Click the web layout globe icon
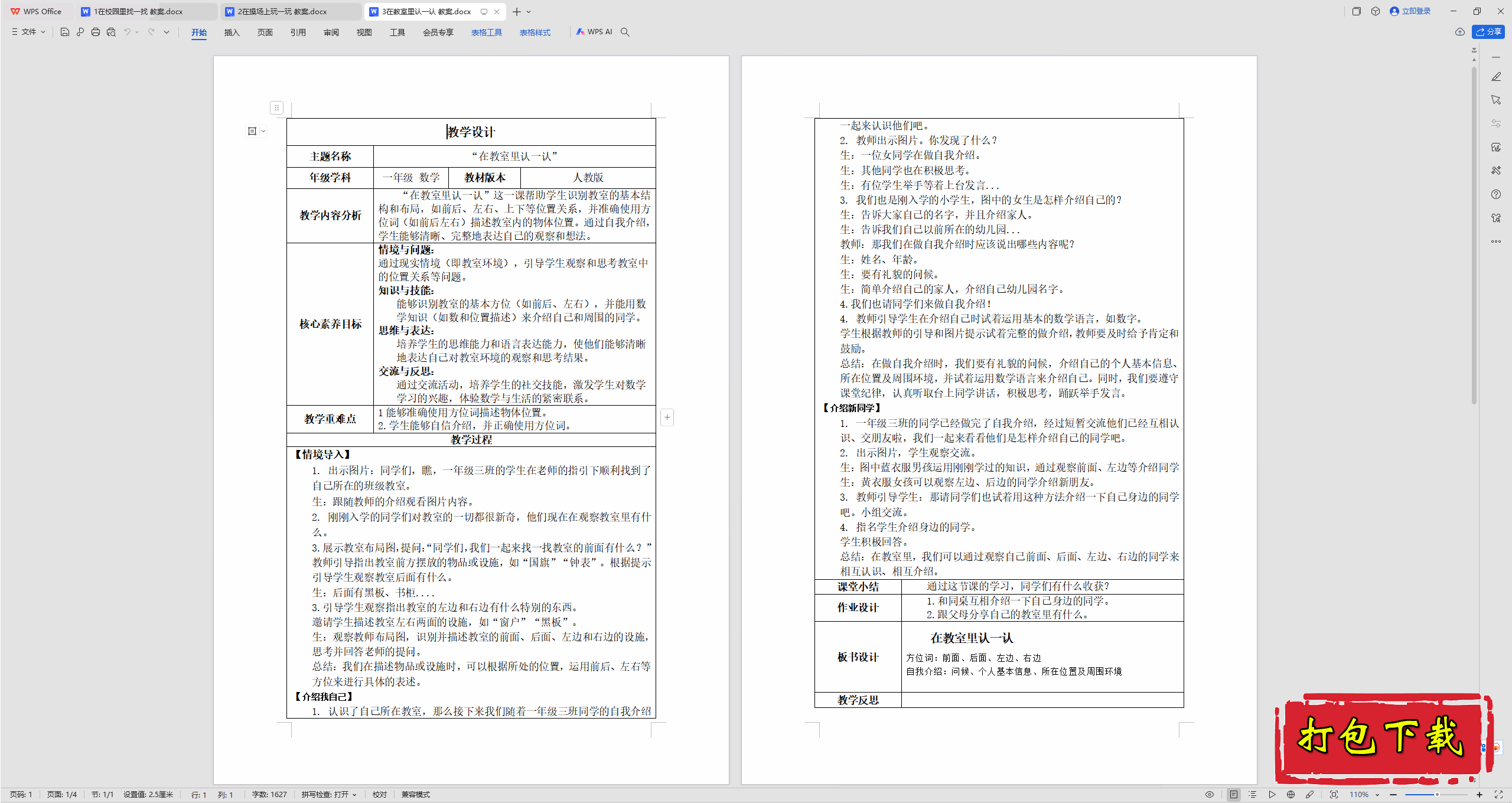Image resolution: width=1512 pixels, height=803 pixels. (1291, 795)
